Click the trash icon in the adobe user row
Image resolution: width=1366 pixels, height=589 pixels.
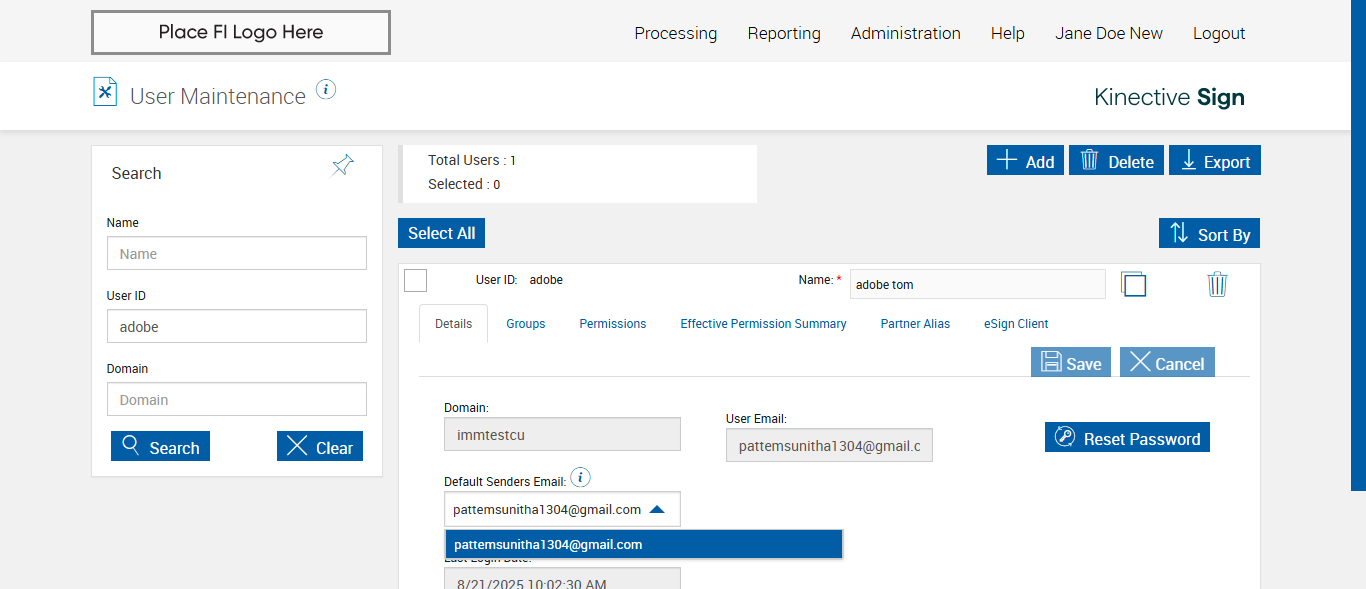click(1217, 284)
